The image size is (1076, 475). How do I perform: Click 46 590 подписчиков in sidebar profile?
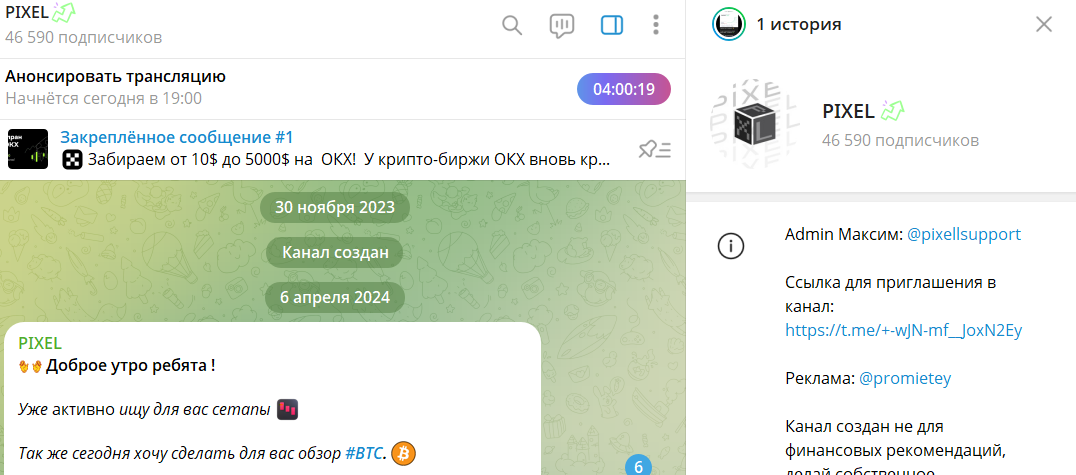click(x=900, y=141)
